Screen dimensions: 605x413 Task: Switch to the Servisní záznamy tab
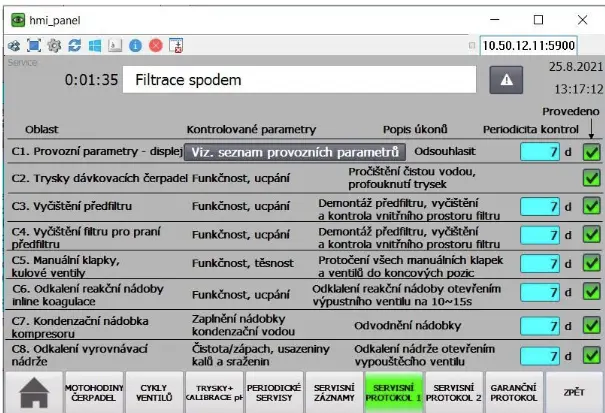[x=334, y=392]
